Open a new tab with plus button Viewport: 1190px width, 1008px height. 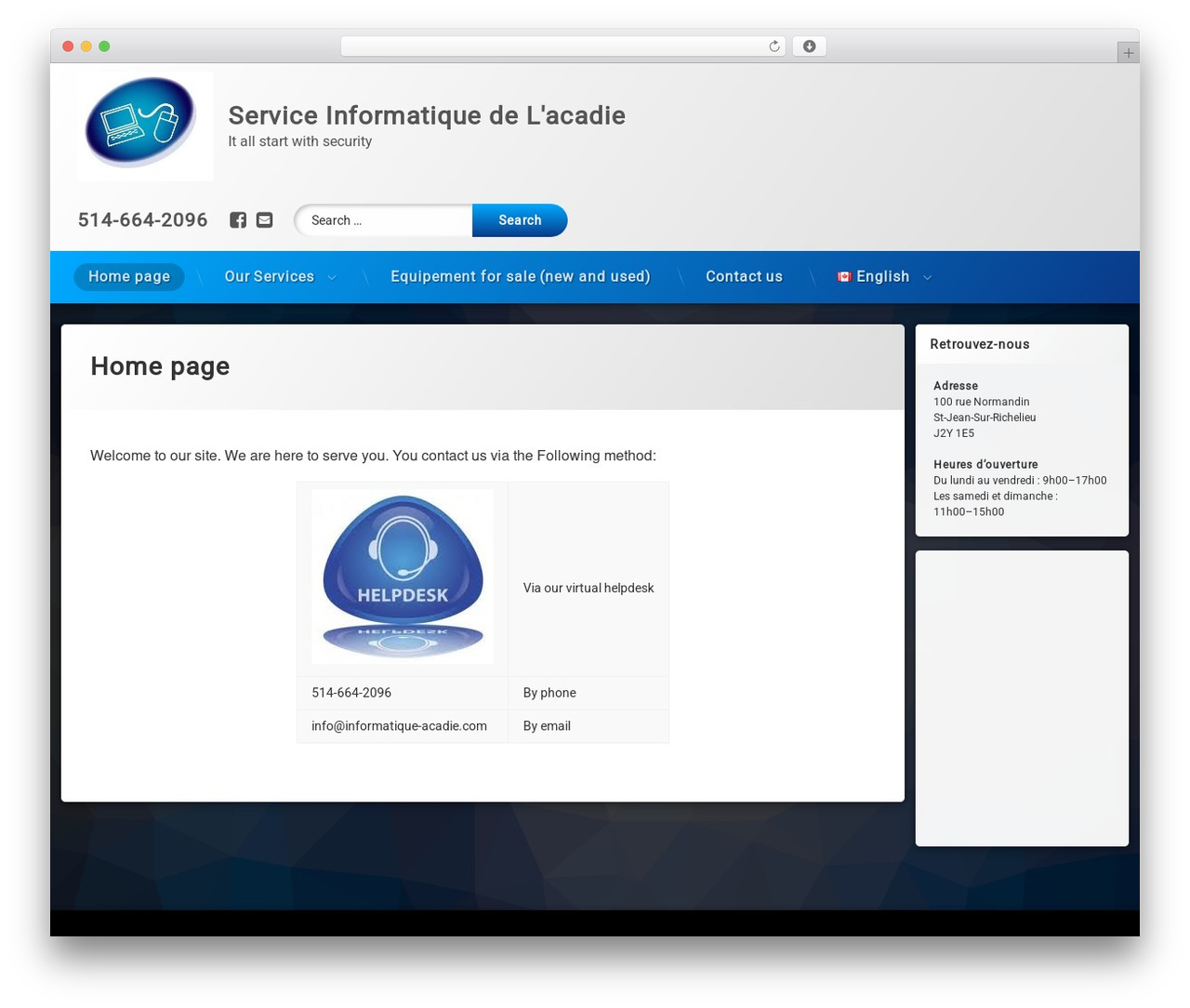coord(1128,53)
